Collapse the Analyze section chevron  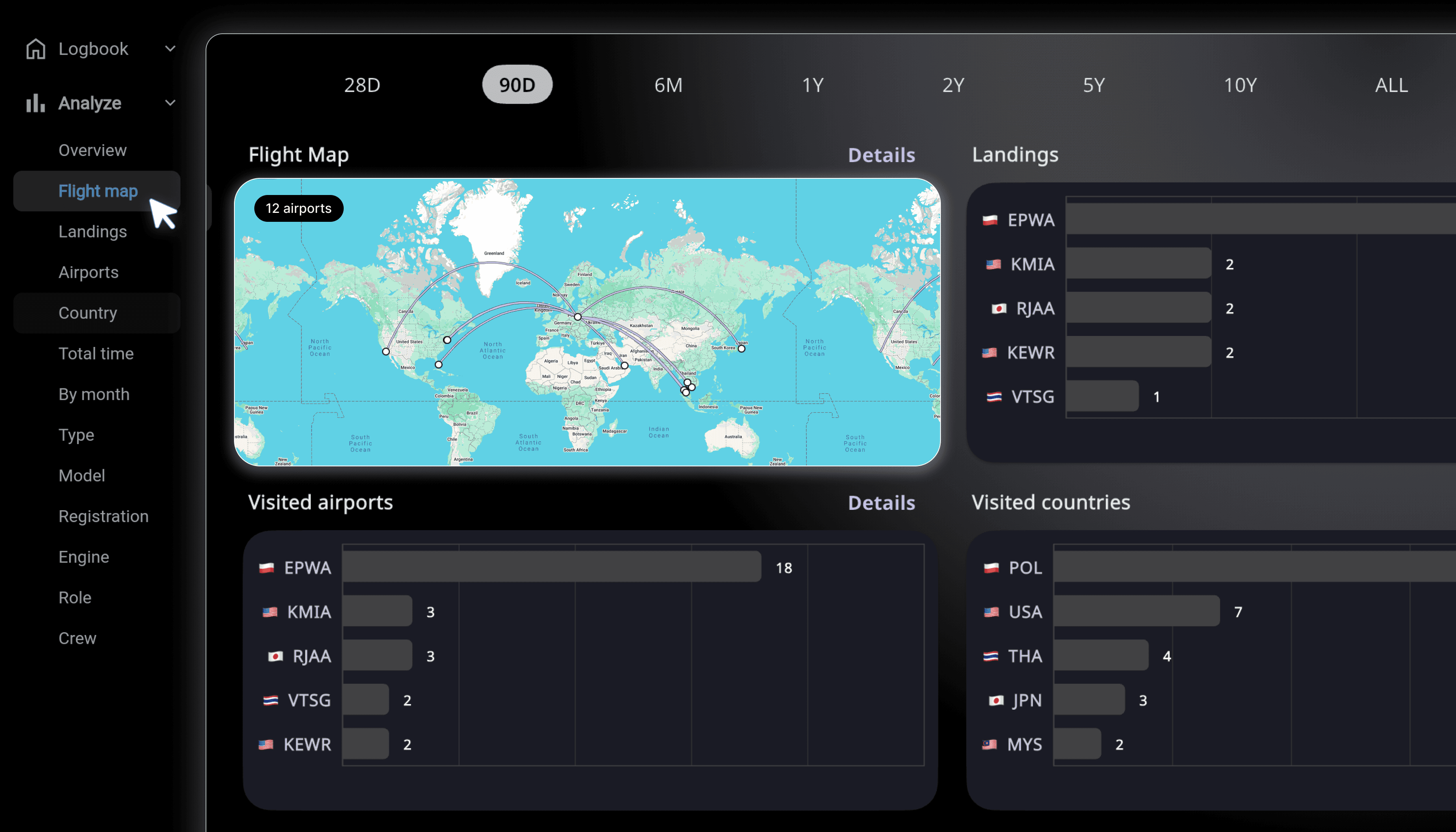(x=170, y=104)
